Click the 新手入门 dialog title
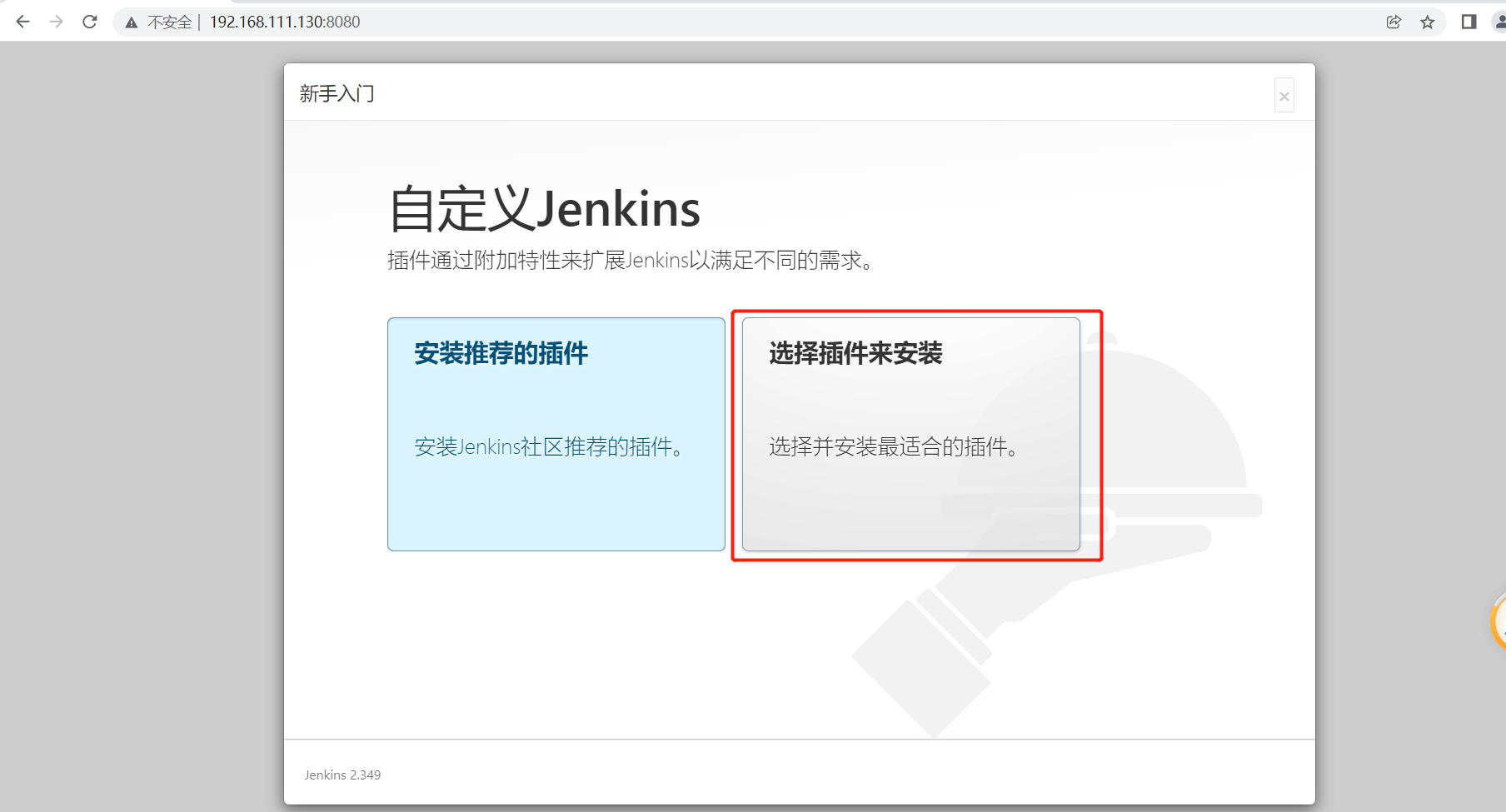1506x812 pixels. tap(337, 93)
